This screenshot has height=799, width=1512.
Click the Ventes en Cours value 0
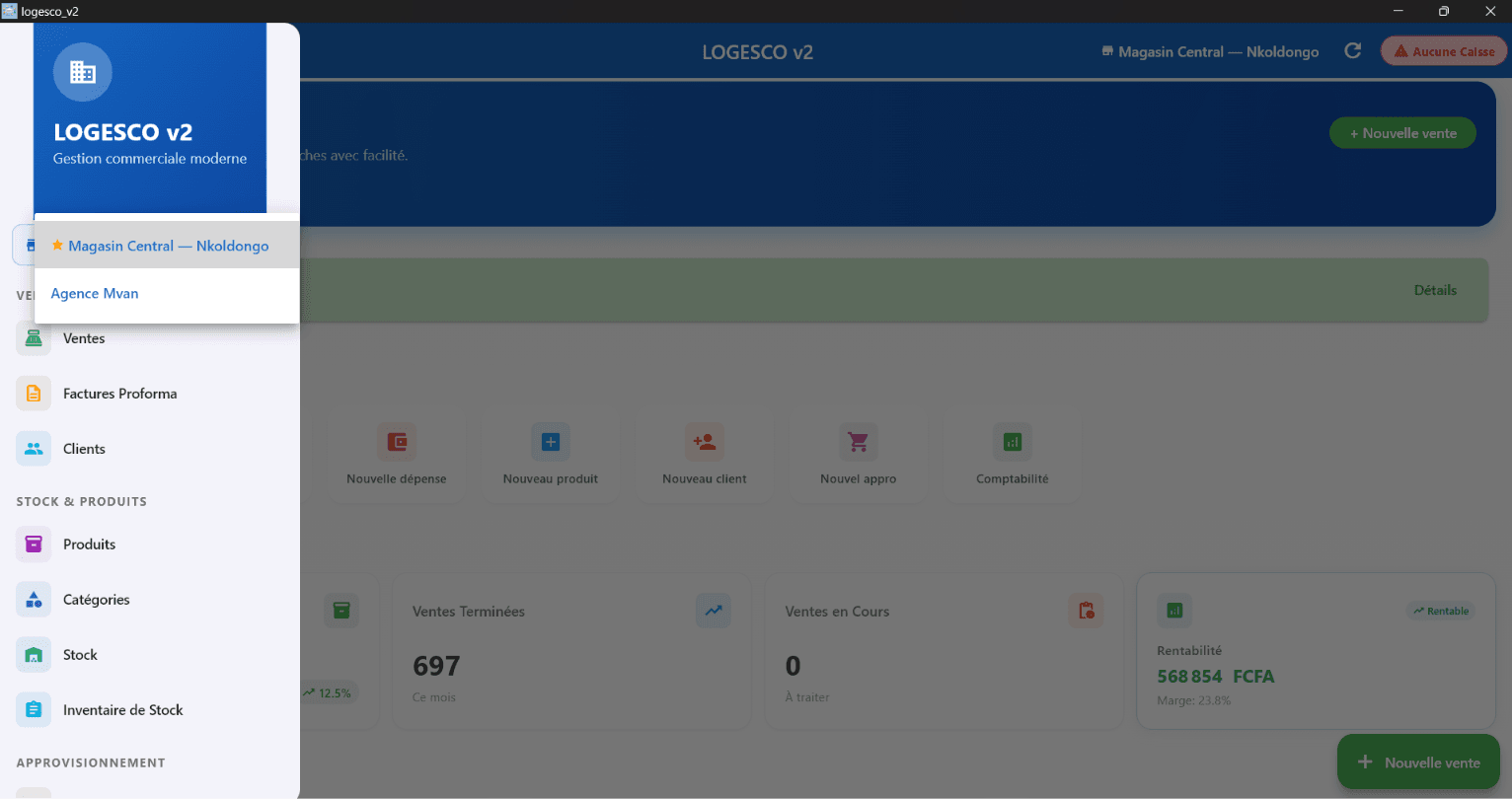coord(793,666)
